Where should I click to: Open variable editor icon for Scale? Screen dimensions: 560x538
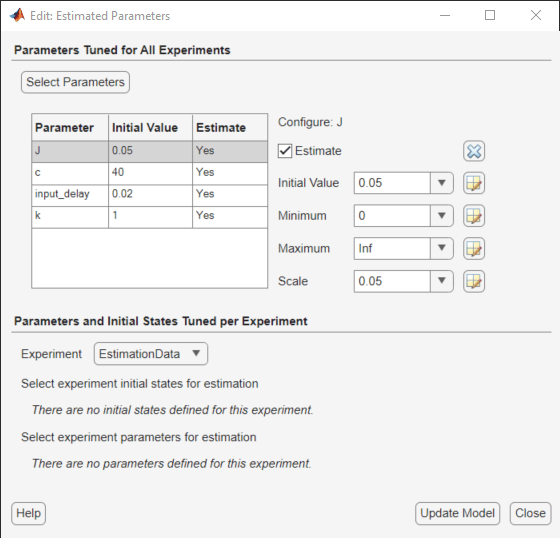coord(474,281)
